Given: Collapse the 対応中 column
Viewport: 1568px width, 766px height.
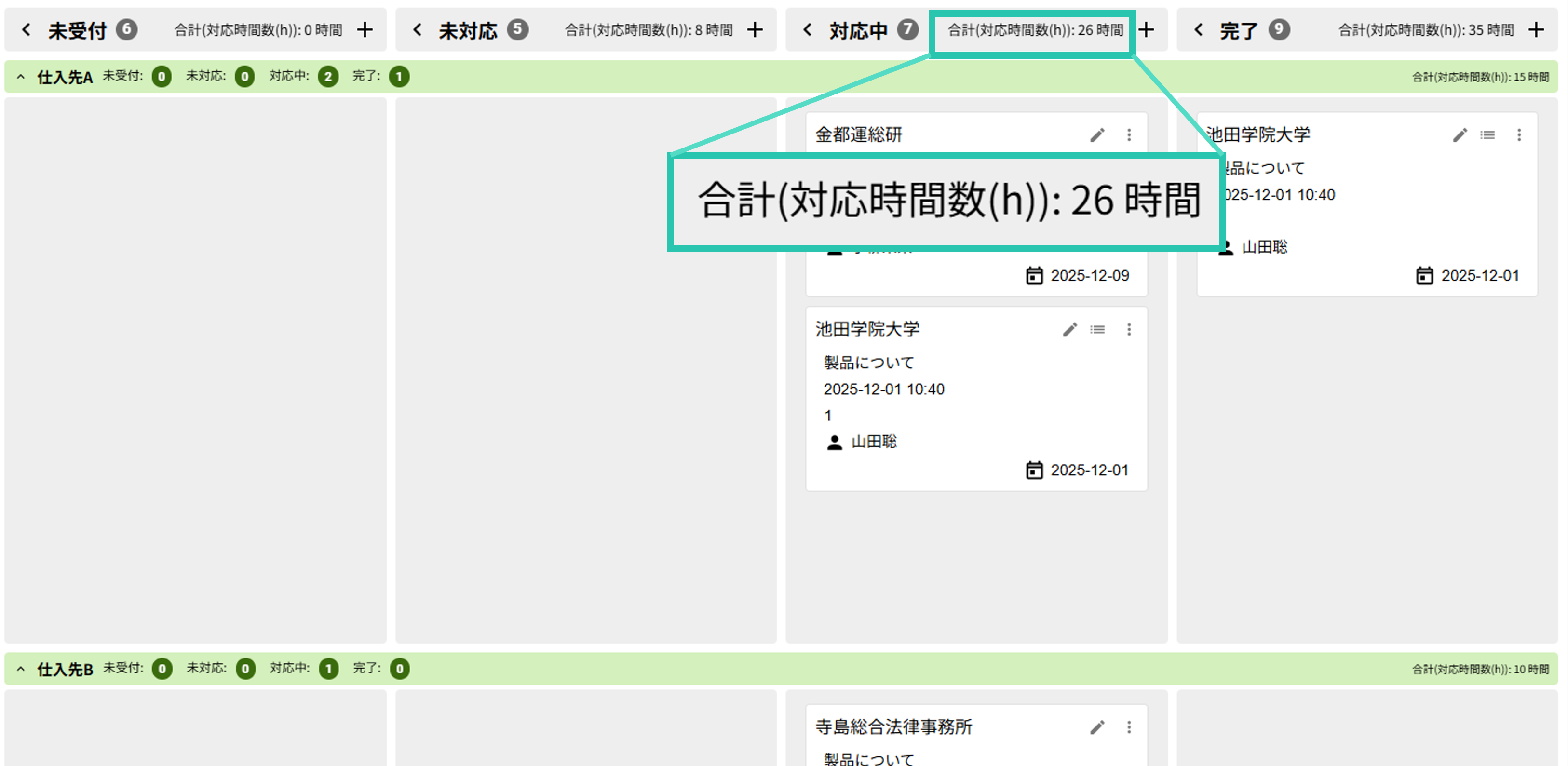Looking at the screenshot, I should click(x=808, y=29).
